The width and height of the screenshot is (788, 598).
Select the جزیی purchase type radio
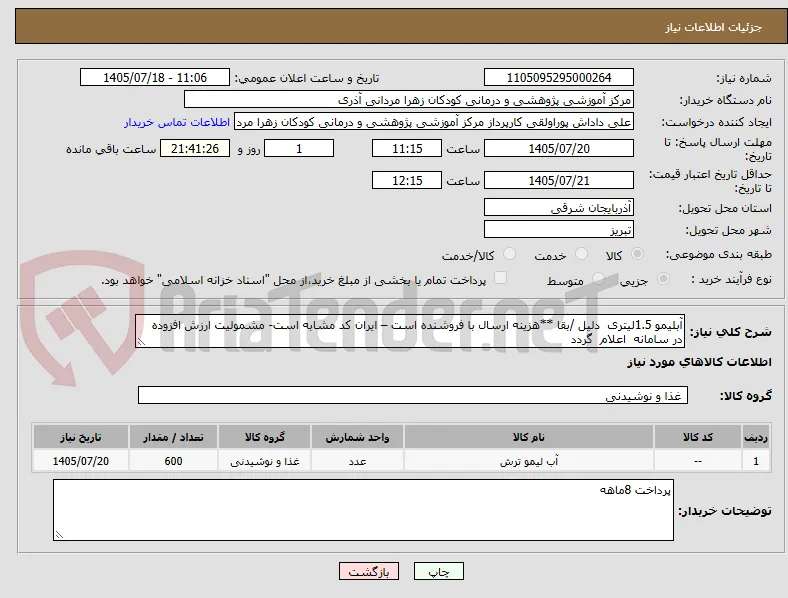coord(663,278)
